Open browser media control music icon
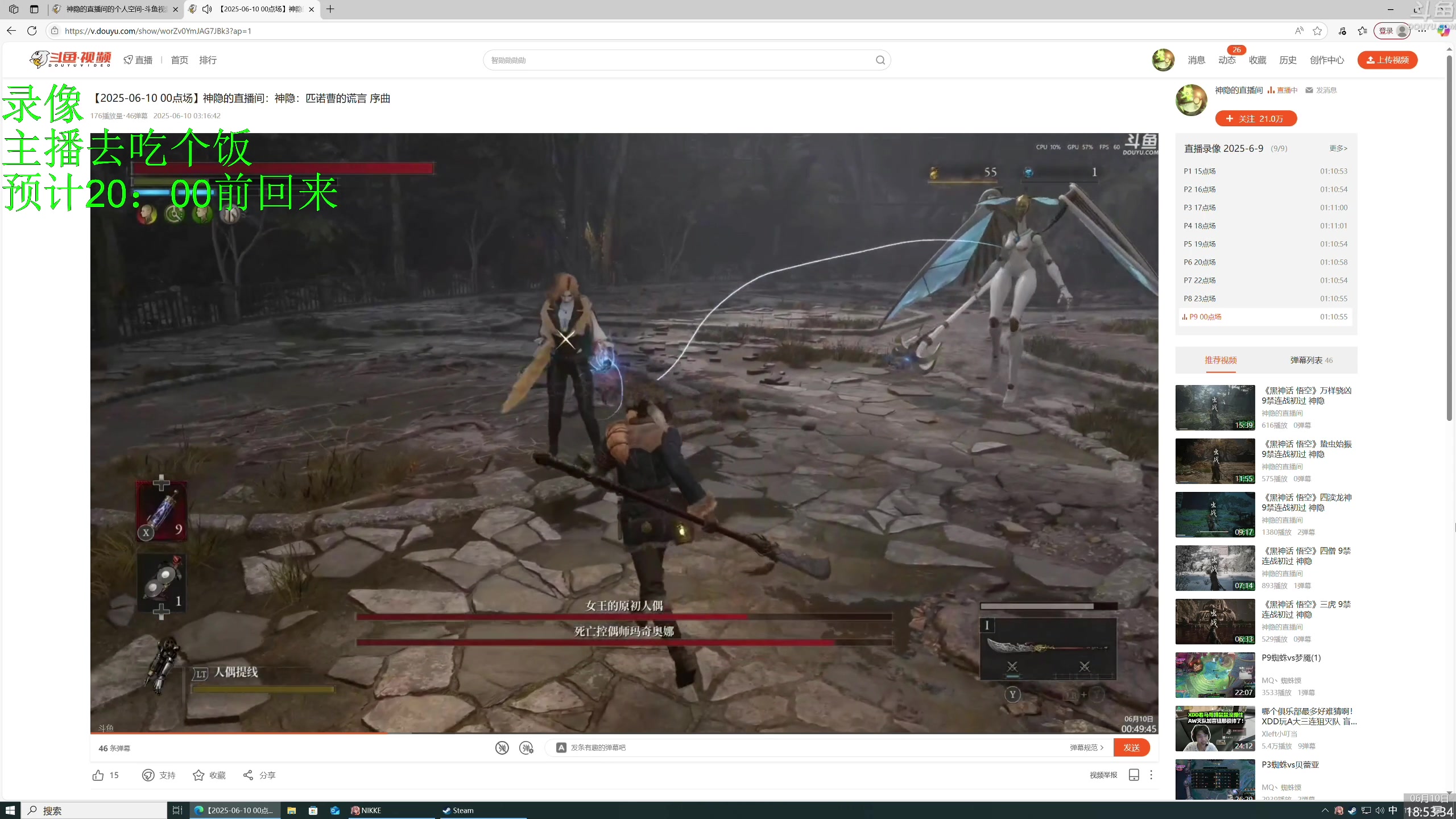This screenshot has height=819, width=1456. coord(1342,31)
